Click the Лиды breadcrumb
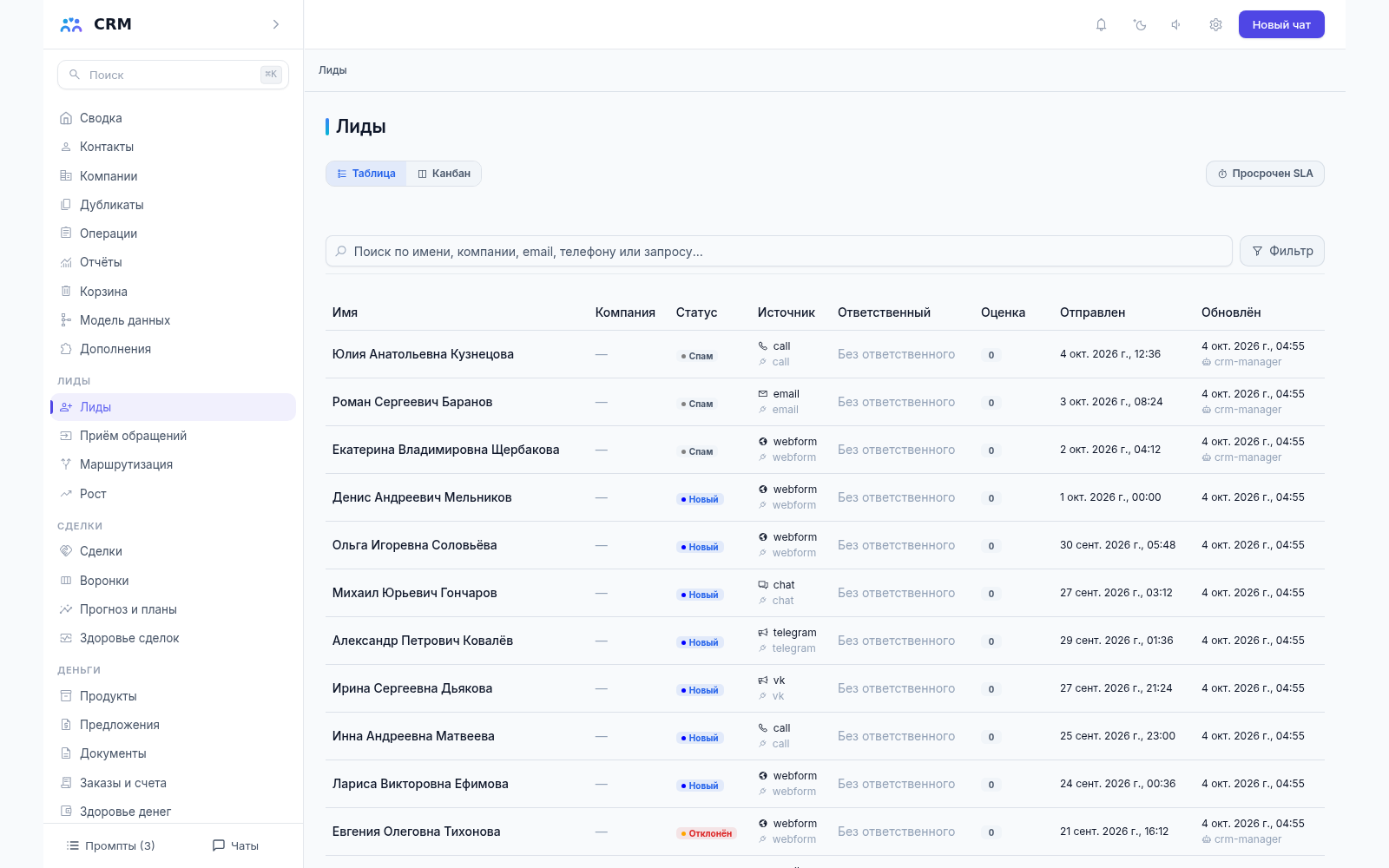The height and width of the screenshot is (868, 1389). click(x=332, y=70)
